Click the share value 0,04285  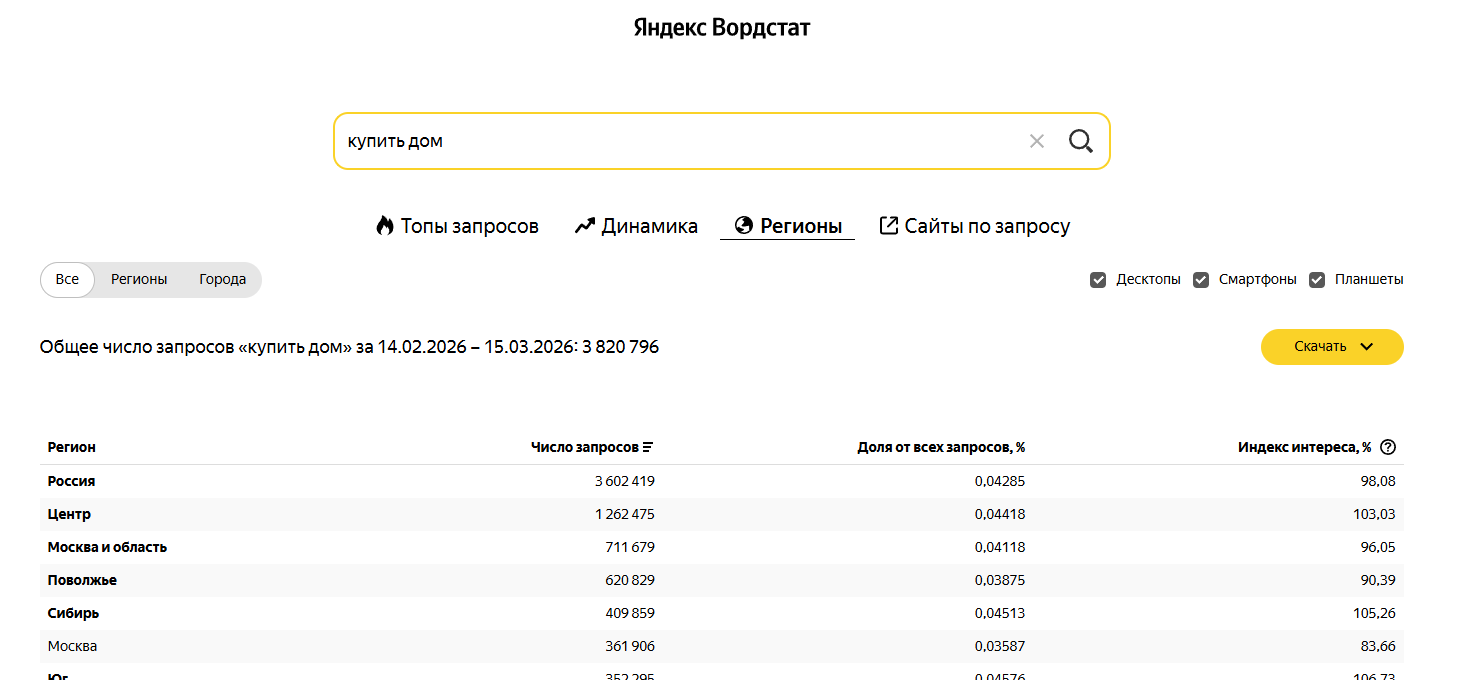1000,481
